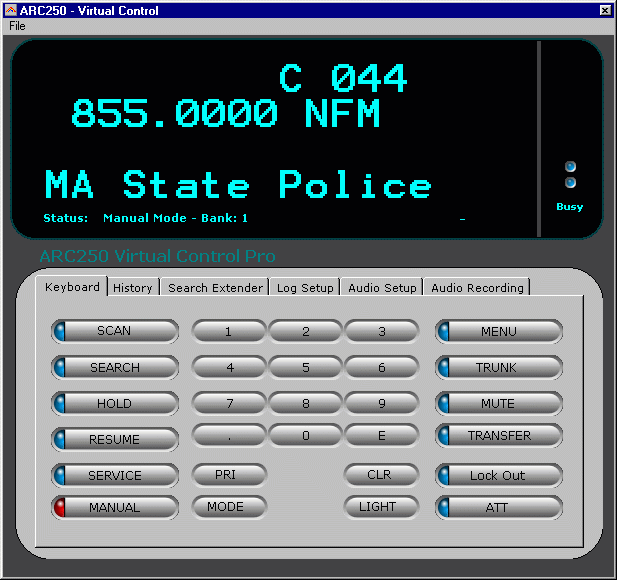This screenshot has width=617, height=580.
Task: Toggle MANUAL mode button
Action: tap(115, 507)
